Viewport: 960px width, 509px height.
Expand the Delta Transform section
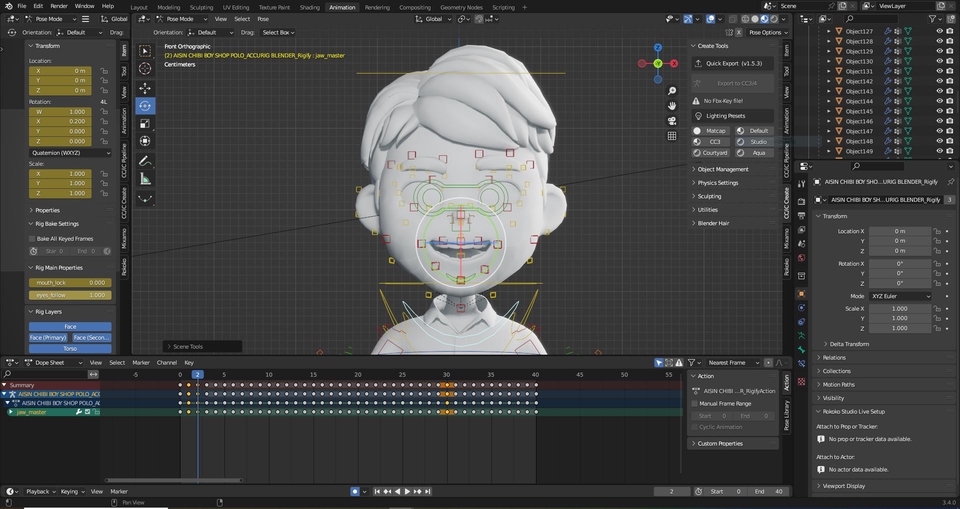(849, 344)
